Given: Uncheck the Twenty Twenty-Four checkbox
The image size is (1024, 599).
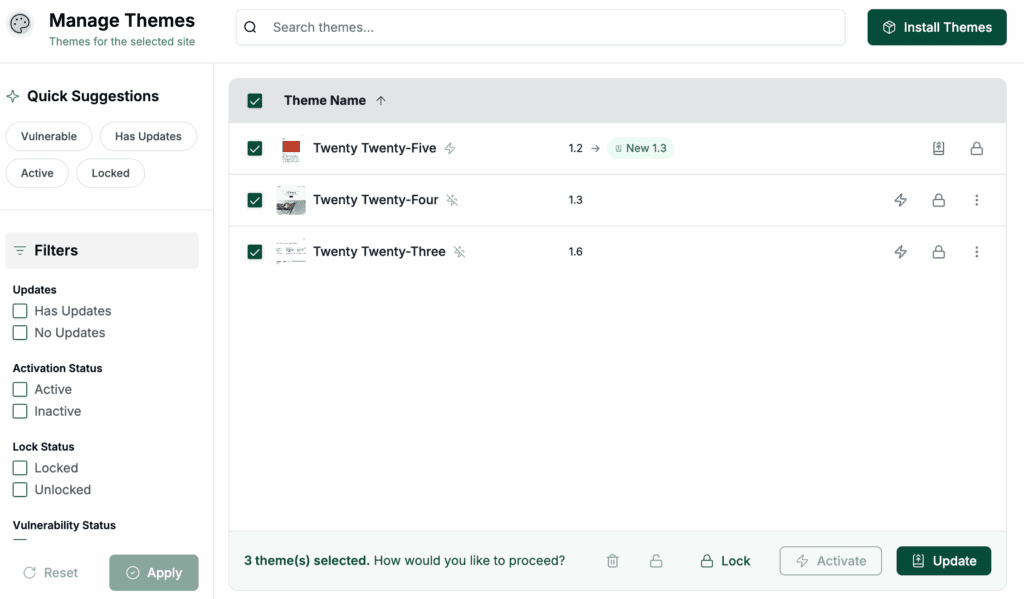Looking at the screenshot, I should (x=255, y=200).
